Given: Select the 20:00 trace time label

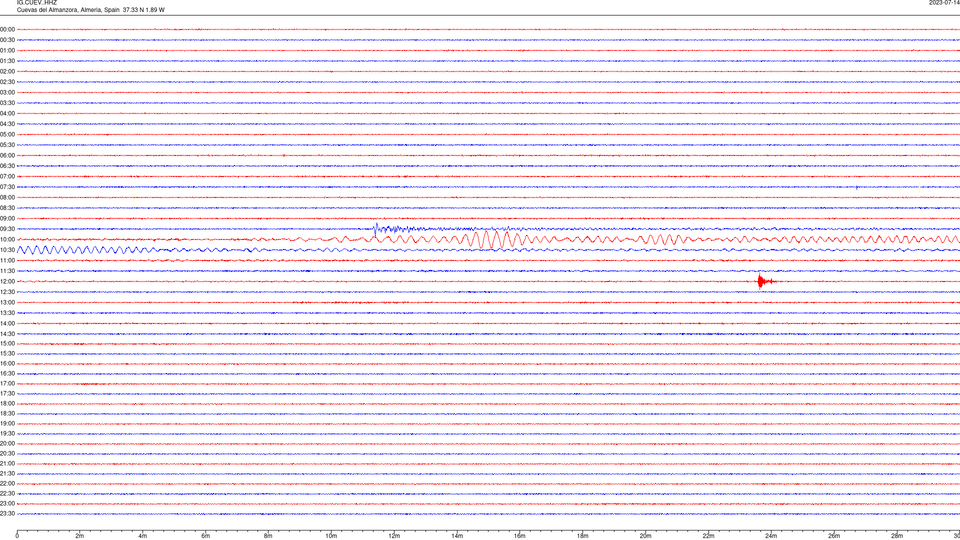Looking at the screenshot, I should coord(7,444).
